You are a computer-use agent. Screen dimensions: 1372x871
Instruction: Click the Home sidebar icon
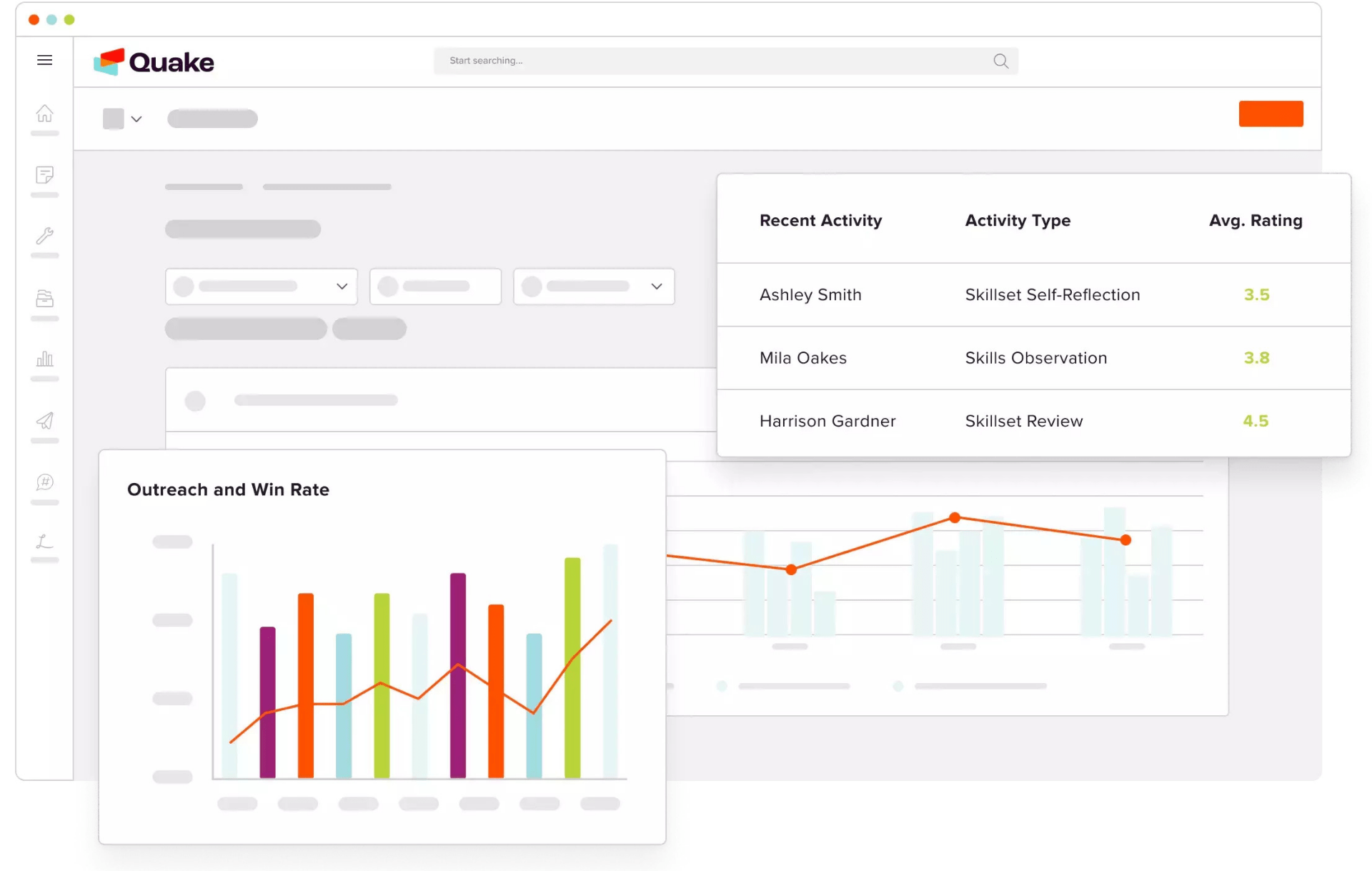pyautogui.click(x=44, y=114)
